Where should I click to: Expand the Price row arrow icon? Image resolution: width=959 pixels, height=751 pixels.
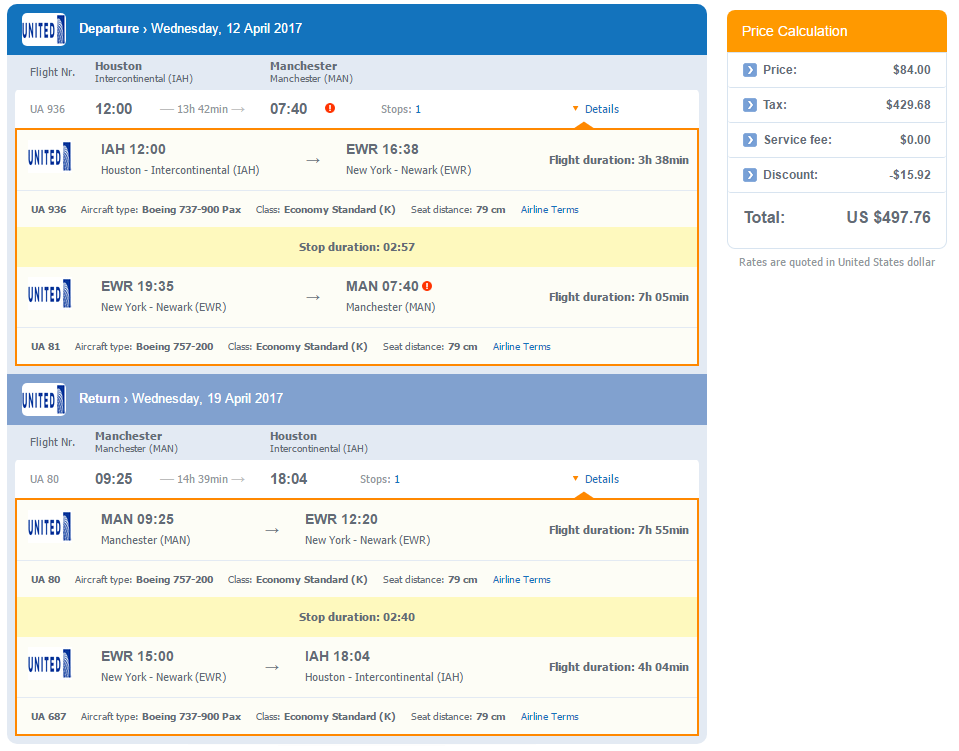(749, 70)
